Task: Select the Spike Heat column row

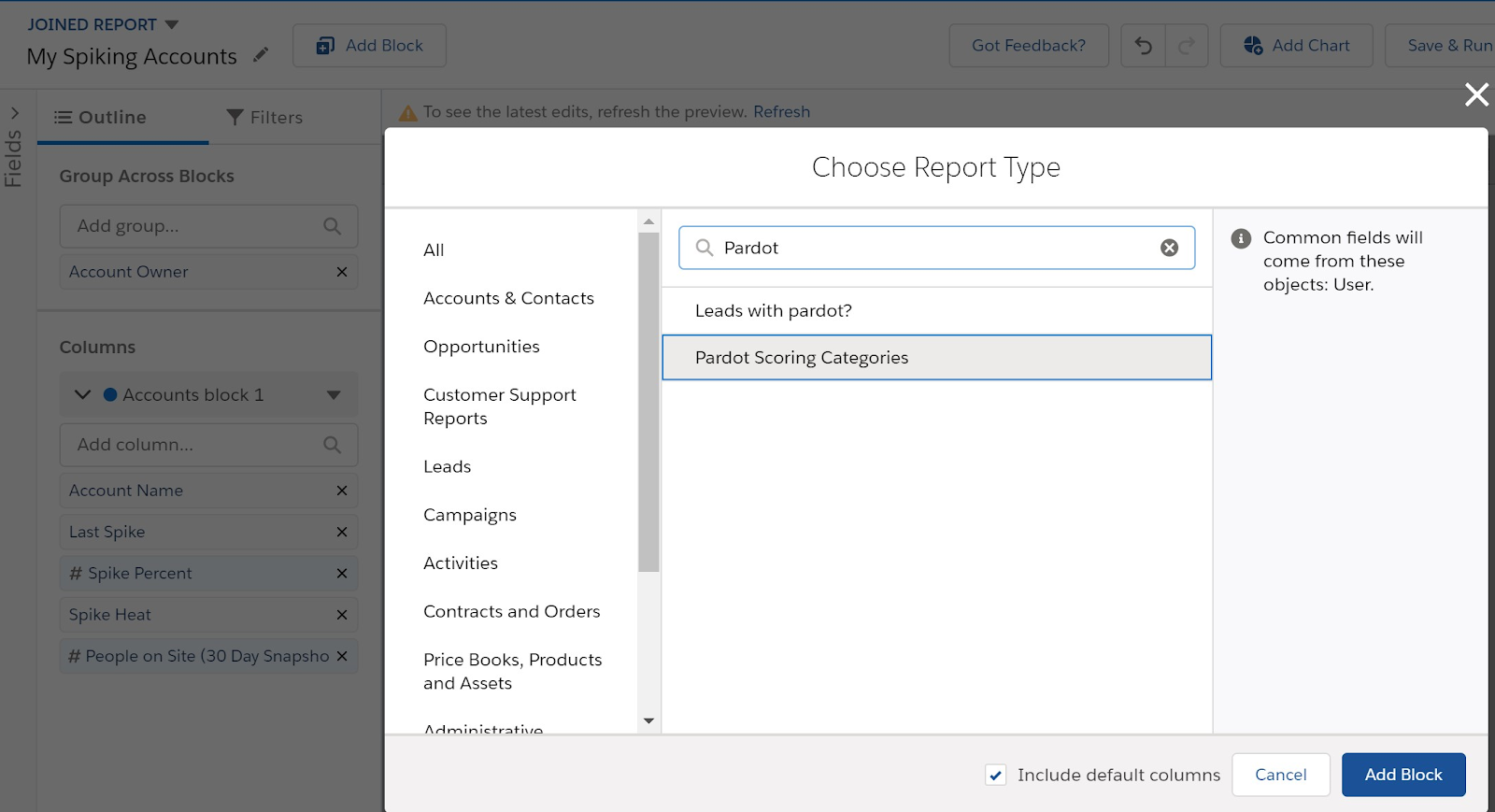Action: click(x=208, y=615)
